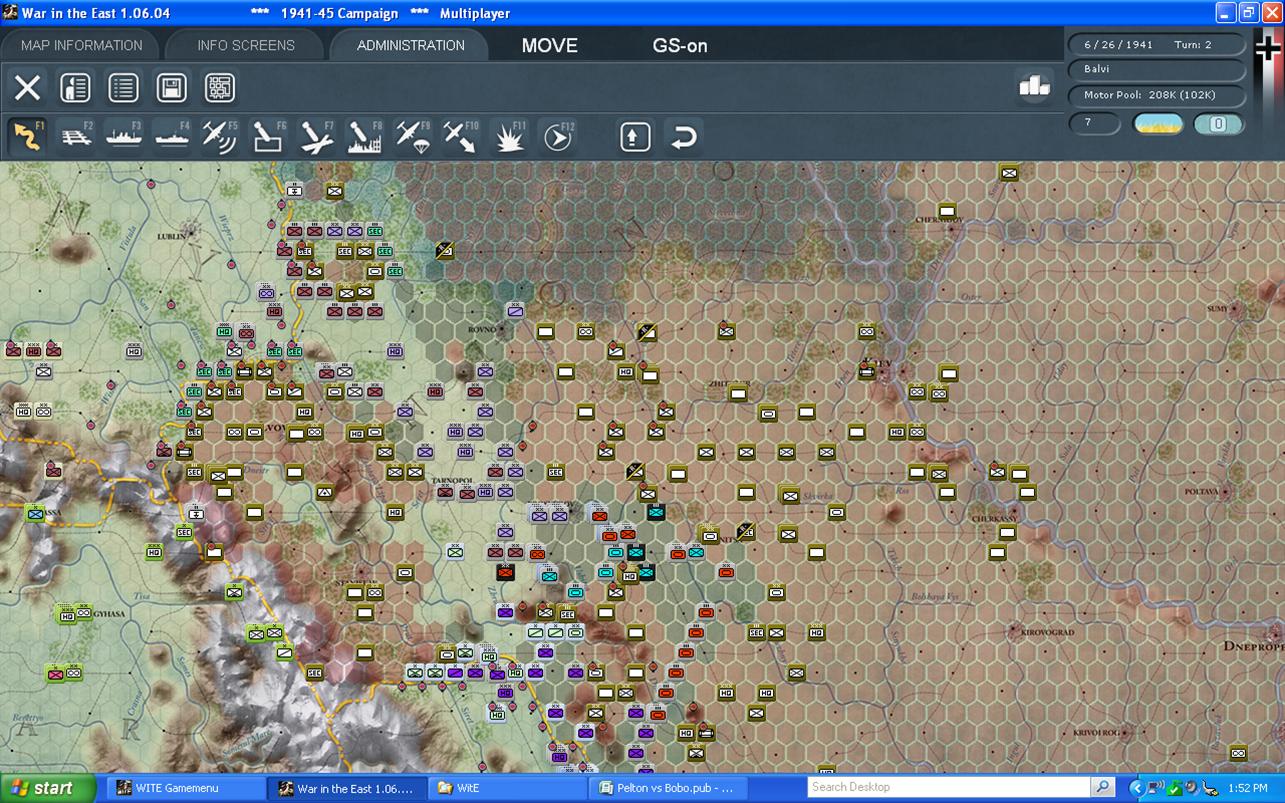The width and height of the screenshot is (1285, 803).
Task: Select the F3 naval transport mode icon
Action: click(x=124, y=137)
